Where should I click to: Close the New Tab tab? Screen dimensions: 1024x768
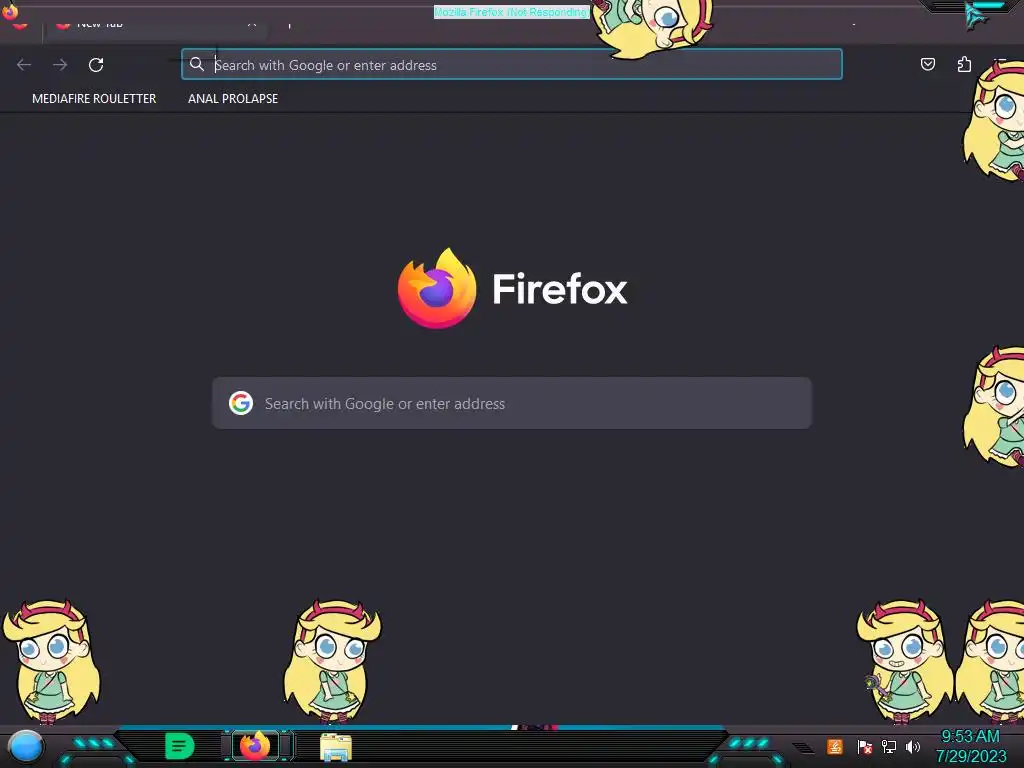(x=251, y=24)
